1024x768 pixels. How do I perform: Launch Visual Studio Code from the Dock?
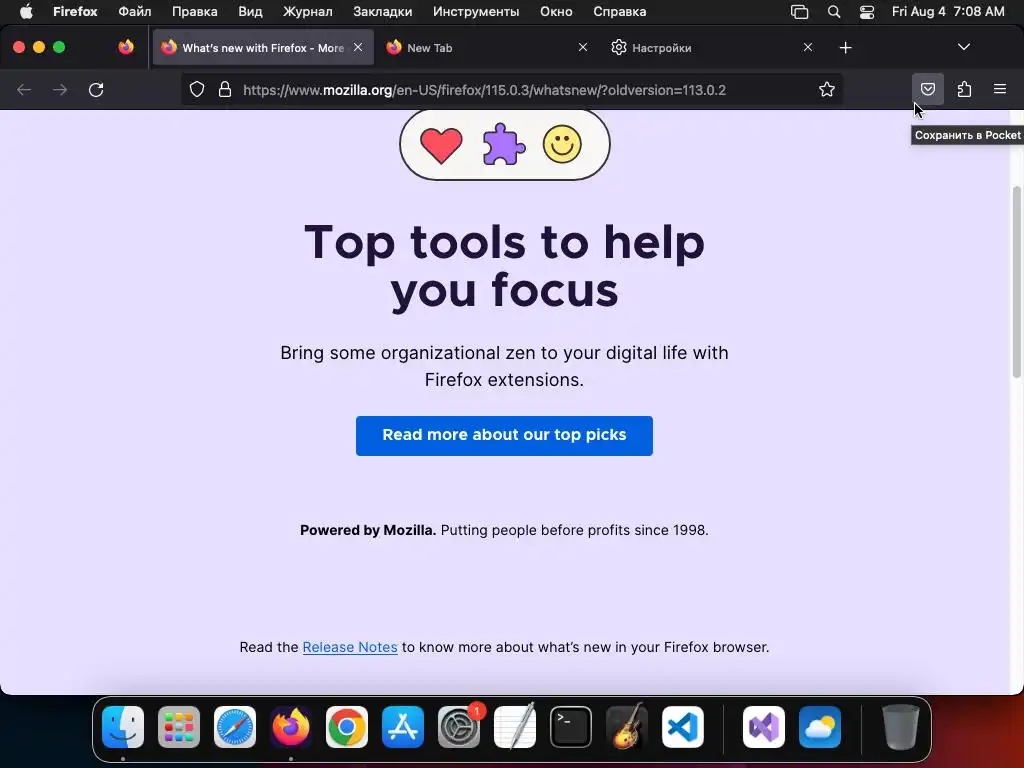pos(682,727)
